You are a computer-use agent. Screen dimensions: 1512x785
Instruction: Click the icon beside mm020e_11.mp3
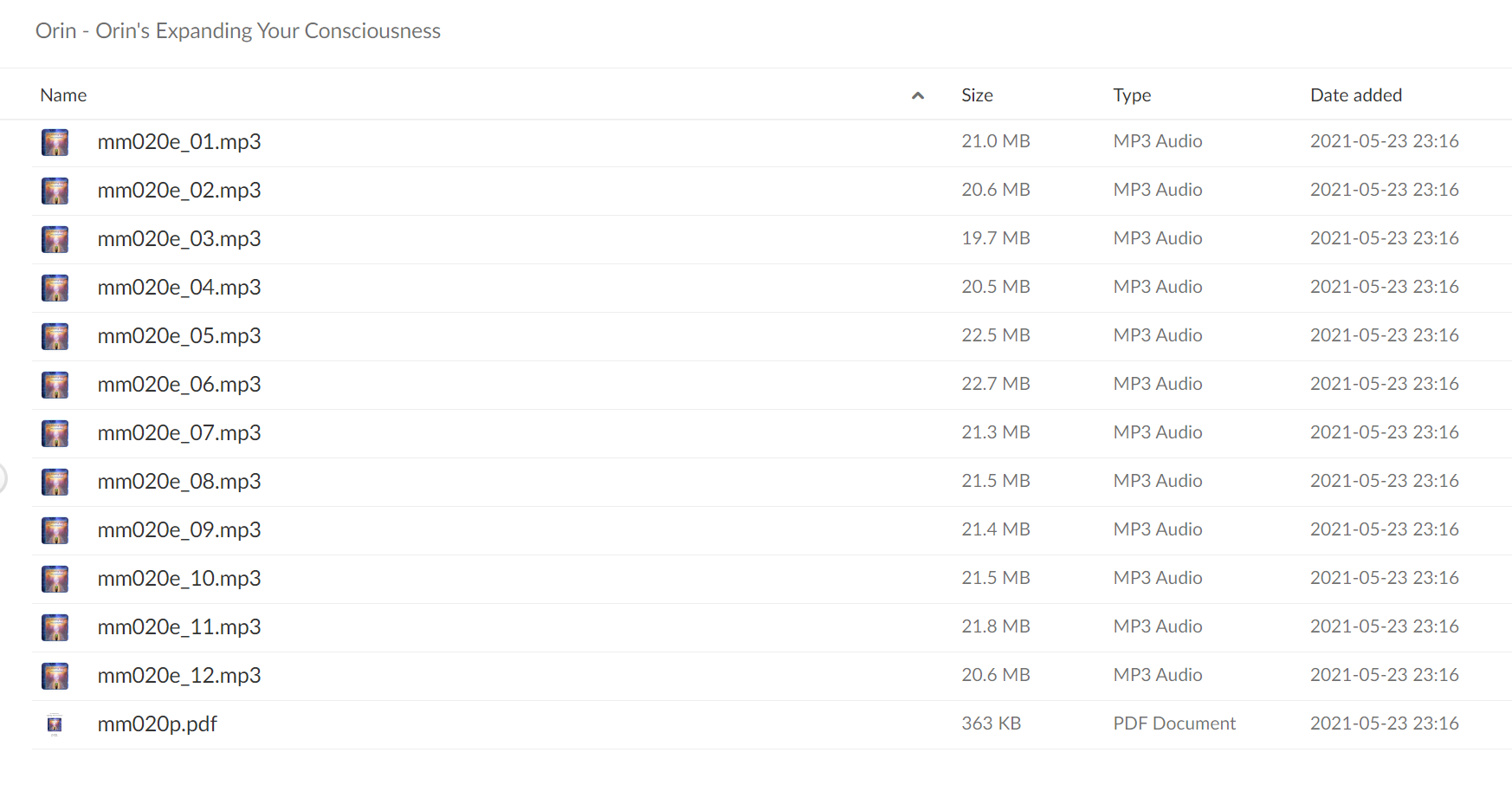click(55, 627)
